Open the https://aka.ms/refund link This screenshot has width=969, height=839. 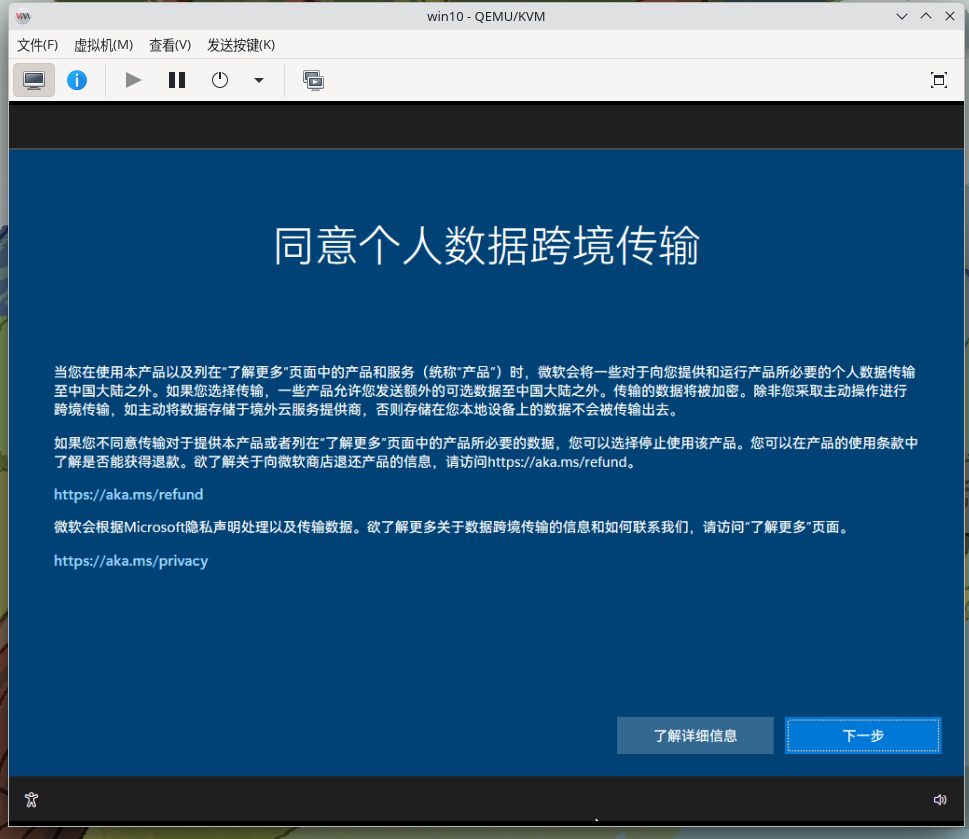click(129, 495)
